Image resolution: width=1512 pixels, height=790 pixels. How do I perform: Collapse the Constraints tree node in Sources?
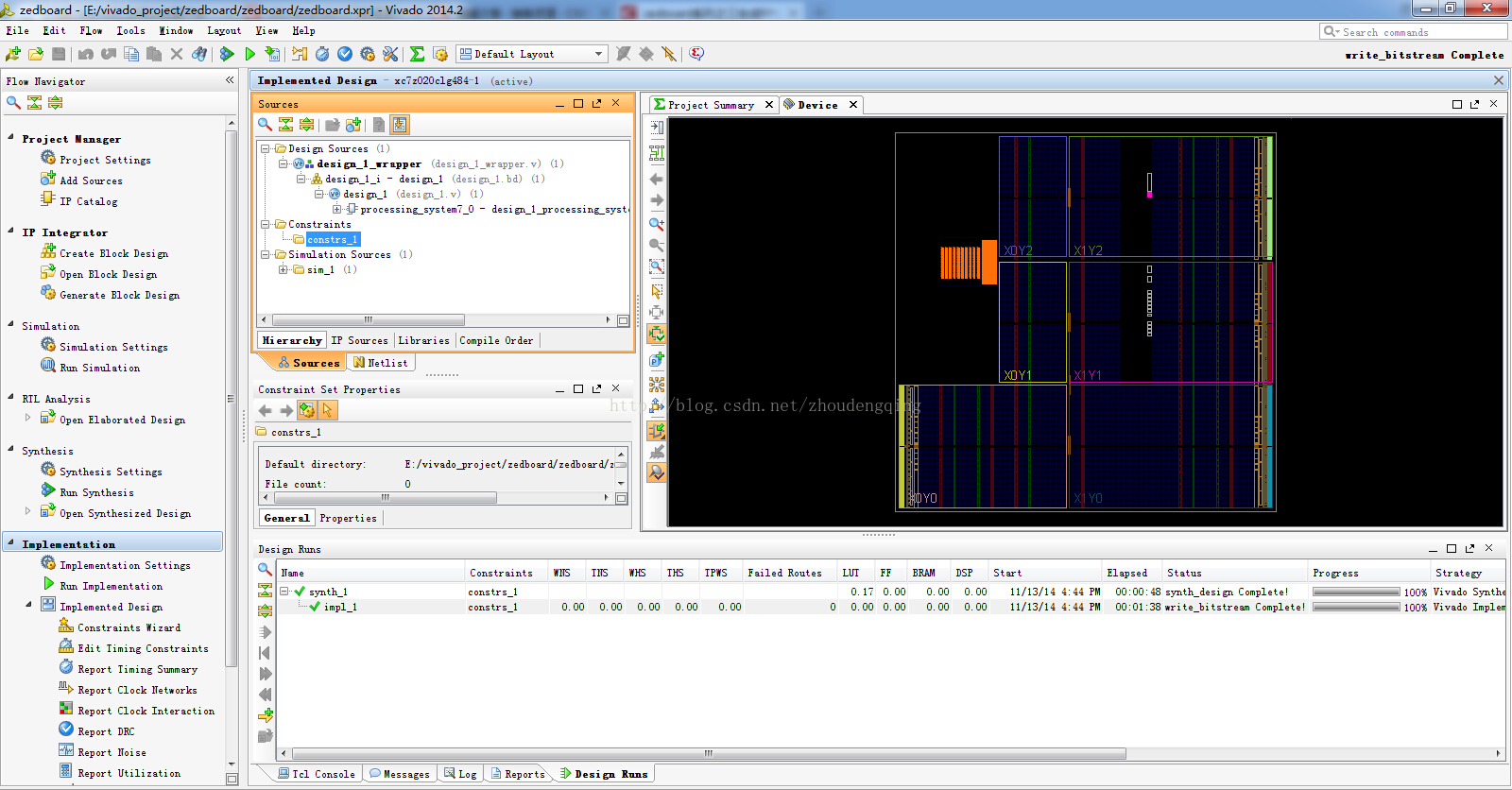(x=266, y=224)
